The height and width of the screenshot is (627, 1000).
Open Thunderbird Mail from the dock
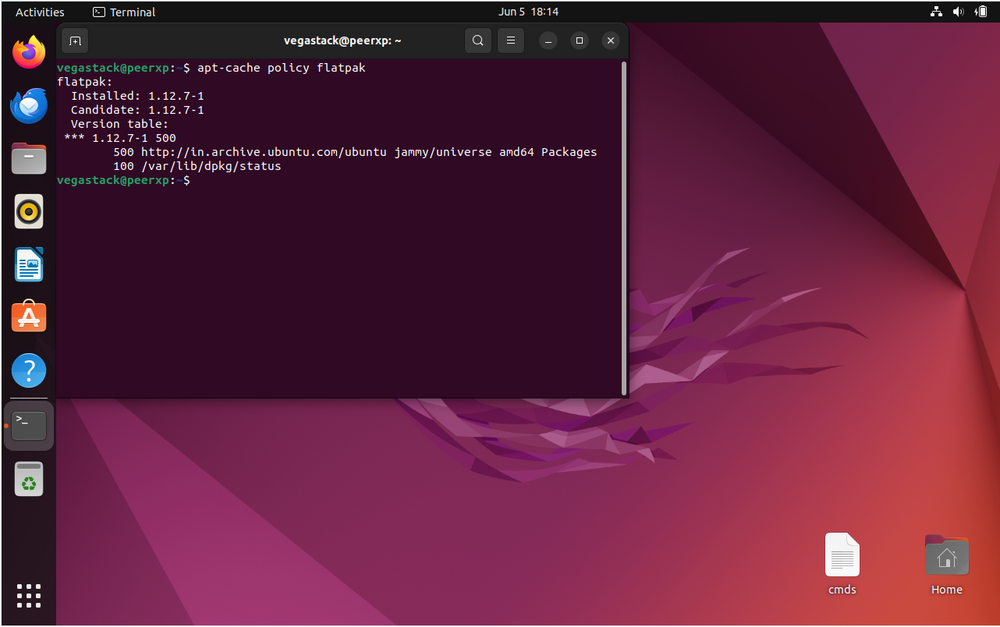pos(29,105)
